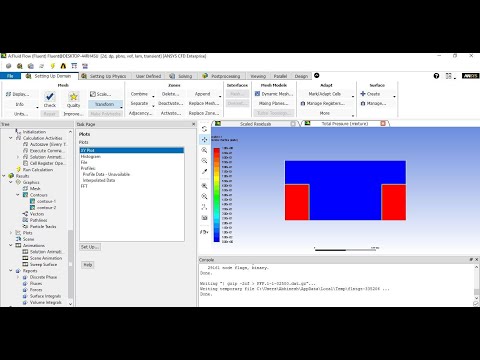Screen dimensions: 480x360
Task: Open the Scale mesh dialog
Action: (x=100, y=94)
